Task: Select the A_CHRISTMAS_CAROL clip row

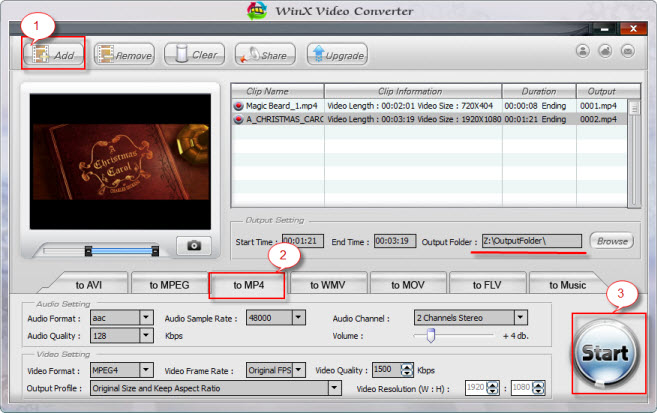Action: pos(429,119)
